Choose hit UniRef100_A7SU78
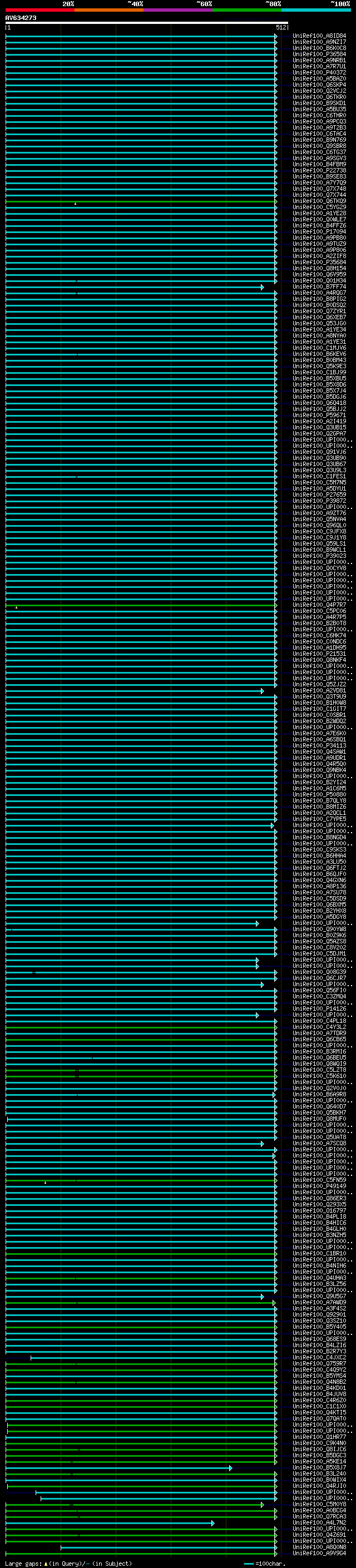Image resolution: width=356 pixels, height=1568 pixels. 319,892
